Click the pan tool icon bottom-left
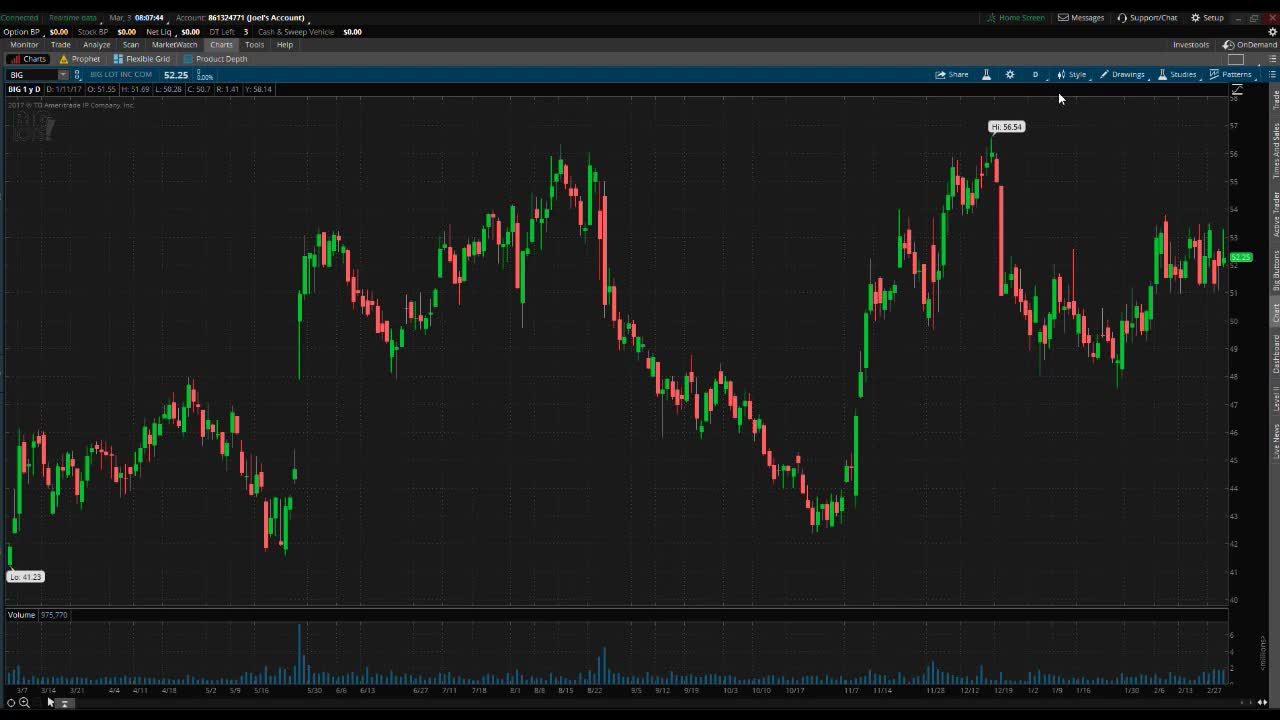Viewport: 1280px width, 720px height. pos(11,703)
